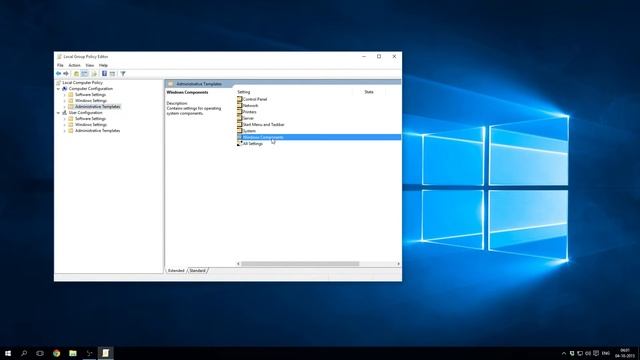Select Windows Settings under Computer Configuration
Viewport: 640px width, 360px height.
91,100
